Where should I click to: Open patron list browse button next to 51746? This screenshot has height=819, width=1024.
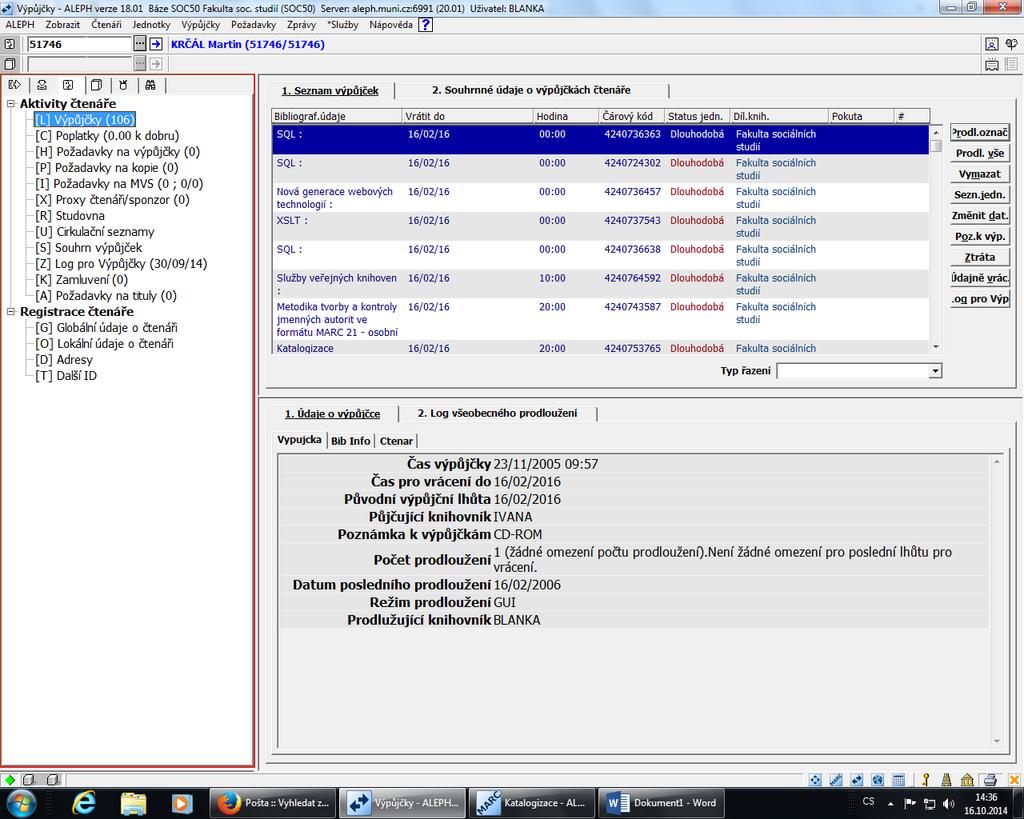point(140,44)
